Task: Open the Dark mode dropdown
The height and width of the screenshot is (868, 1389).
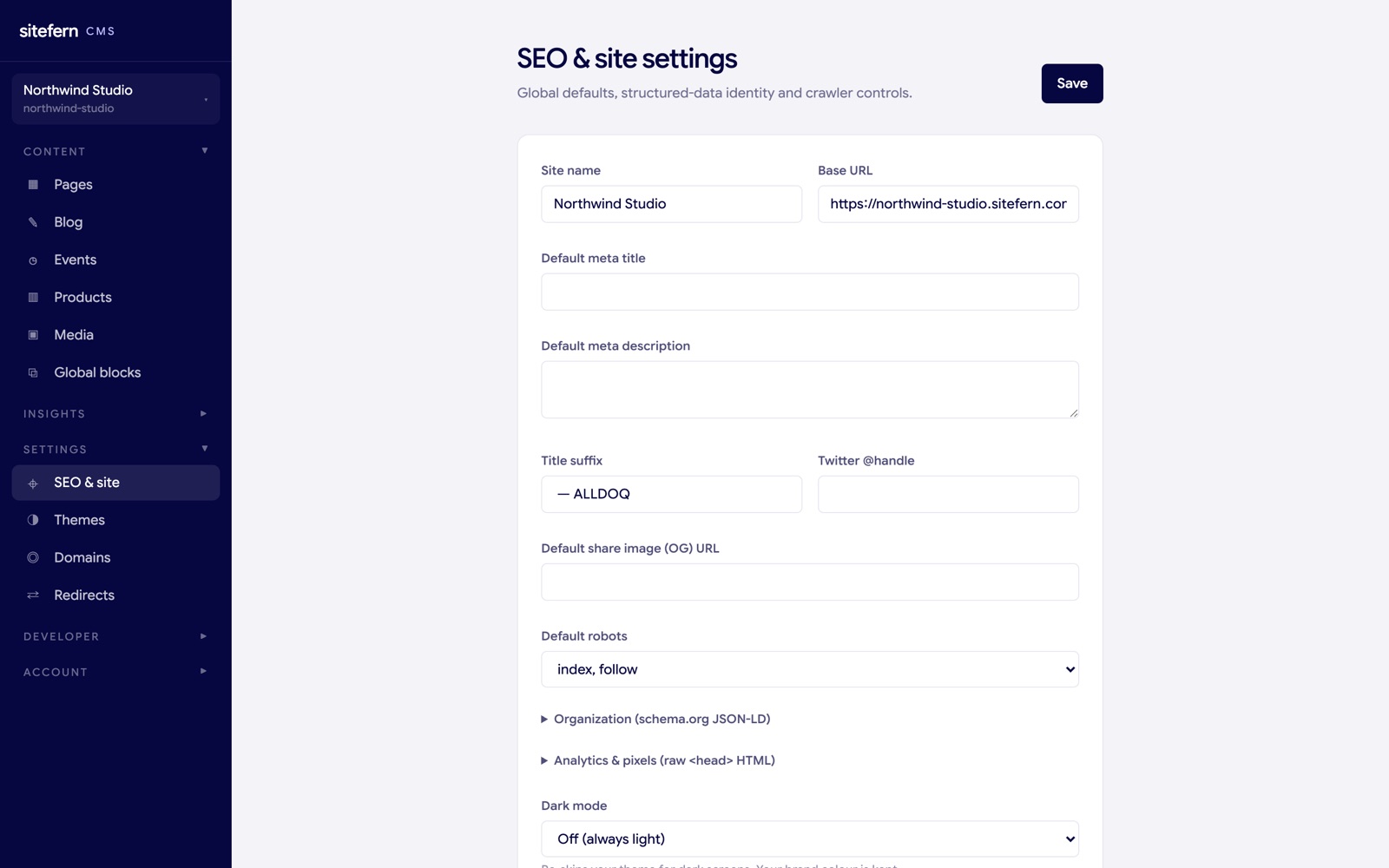Action: 810,838
